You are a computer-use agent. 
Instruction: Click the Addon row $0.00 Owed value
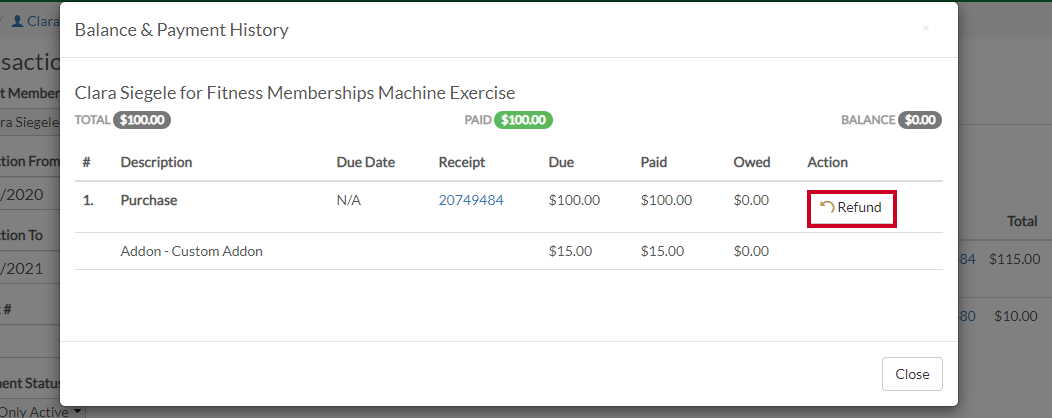coord(751,252)
